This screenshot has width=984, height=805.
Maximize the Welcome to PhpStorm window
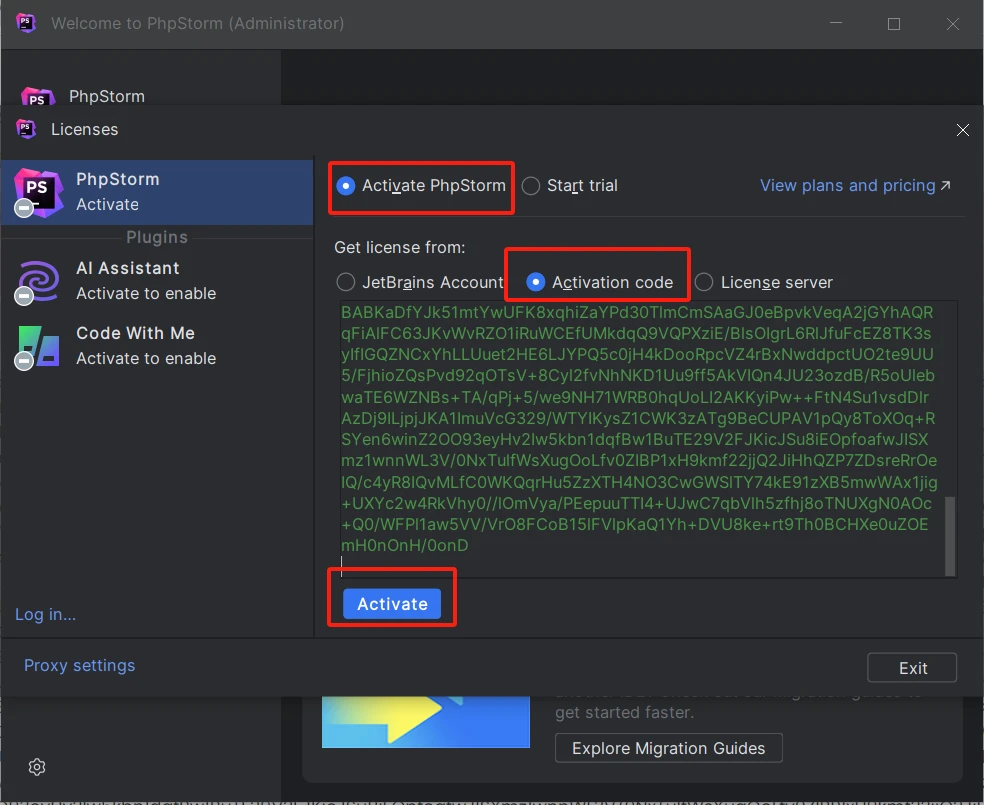click(894, 24)
